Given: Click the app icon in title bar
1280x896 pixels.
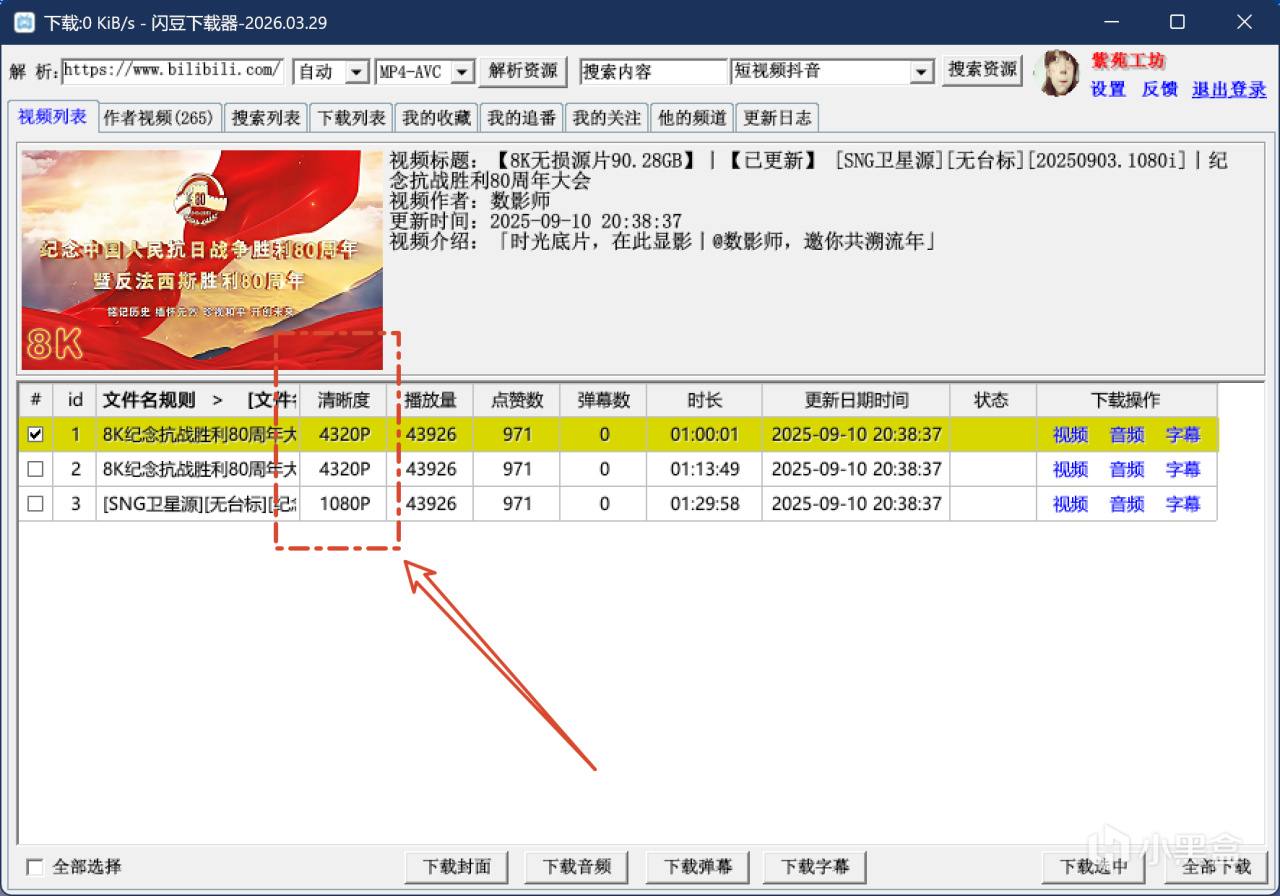Looking at the screenshot, I should [x=21, y=22].
